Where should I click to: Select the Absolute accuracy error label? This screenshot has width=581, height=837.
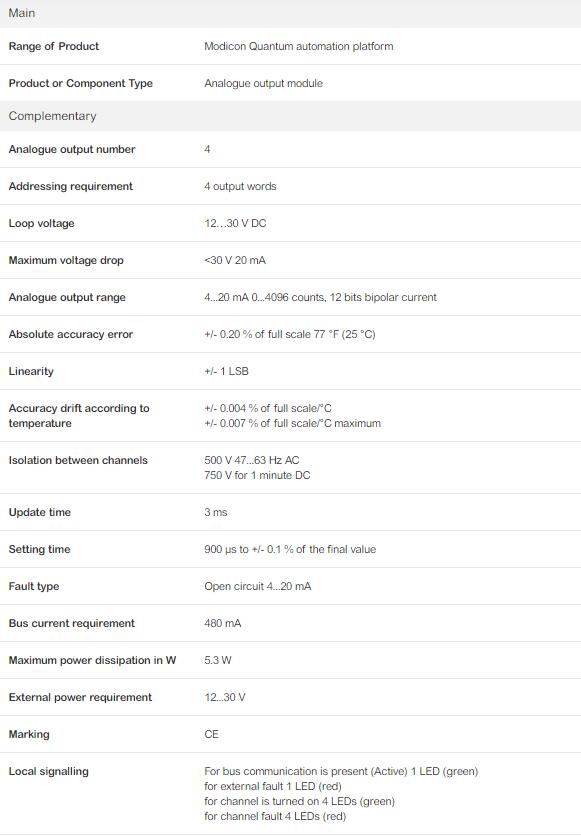71,334
